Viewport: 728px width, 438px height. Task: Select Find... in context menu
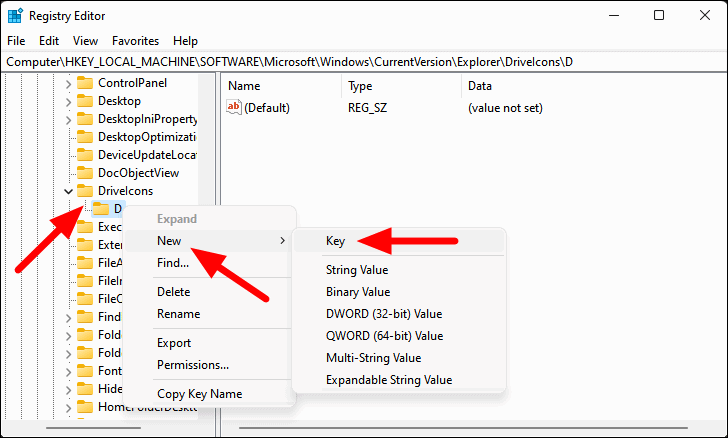coord(208,263)
